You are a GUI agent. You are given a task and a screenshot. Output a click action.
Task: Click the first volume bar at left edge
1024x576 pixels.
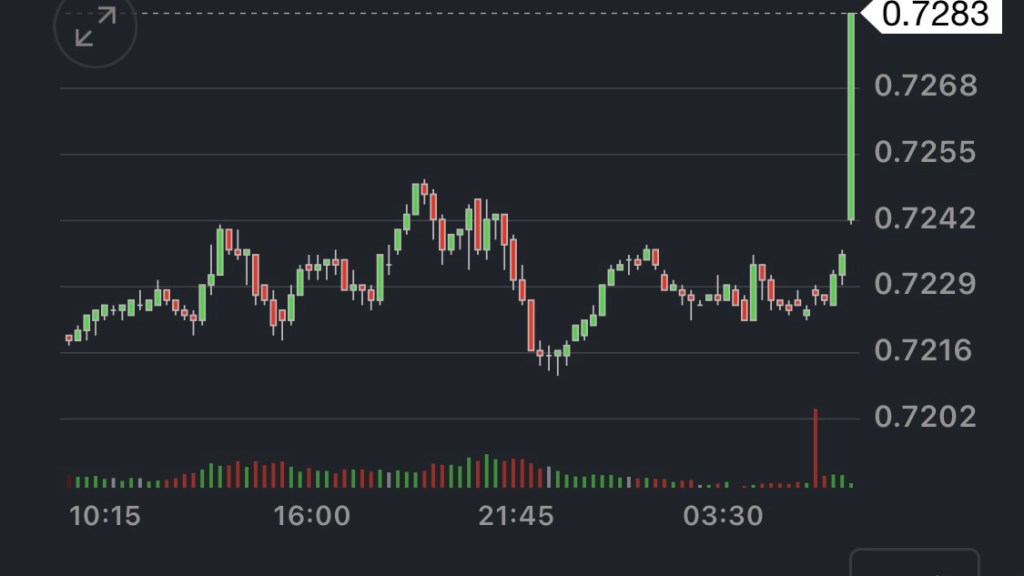[69, 481]
